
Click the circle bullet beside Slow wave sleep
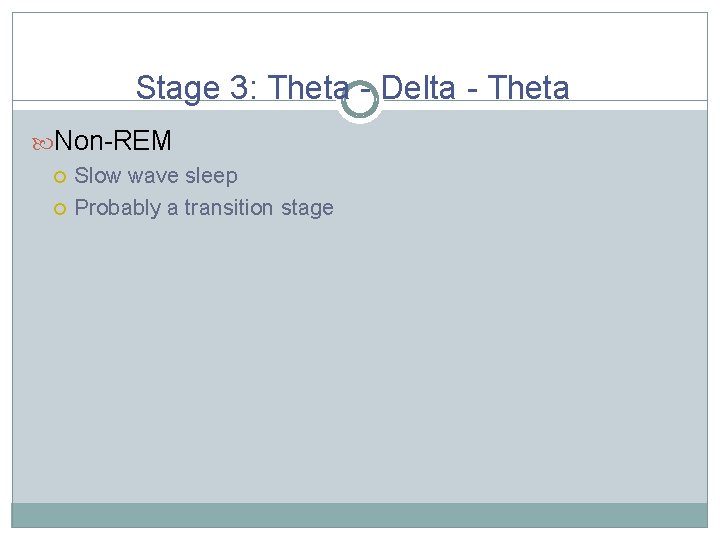[x=61, y=177]
